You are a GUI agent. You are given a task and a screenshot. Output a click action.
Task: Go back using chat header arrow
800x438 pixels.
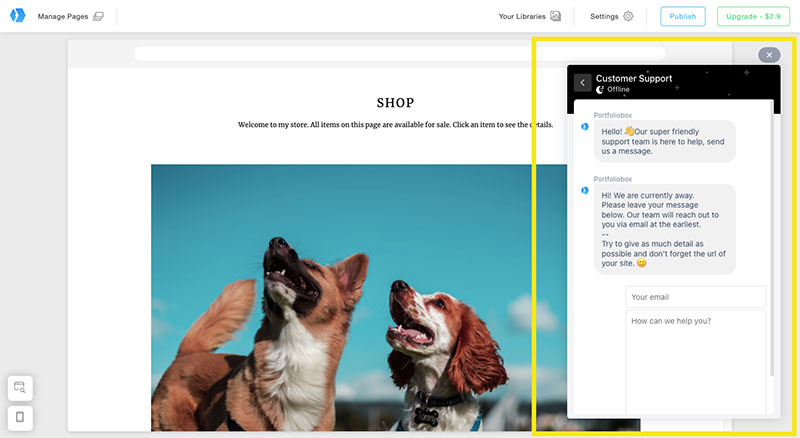point(583,82)
